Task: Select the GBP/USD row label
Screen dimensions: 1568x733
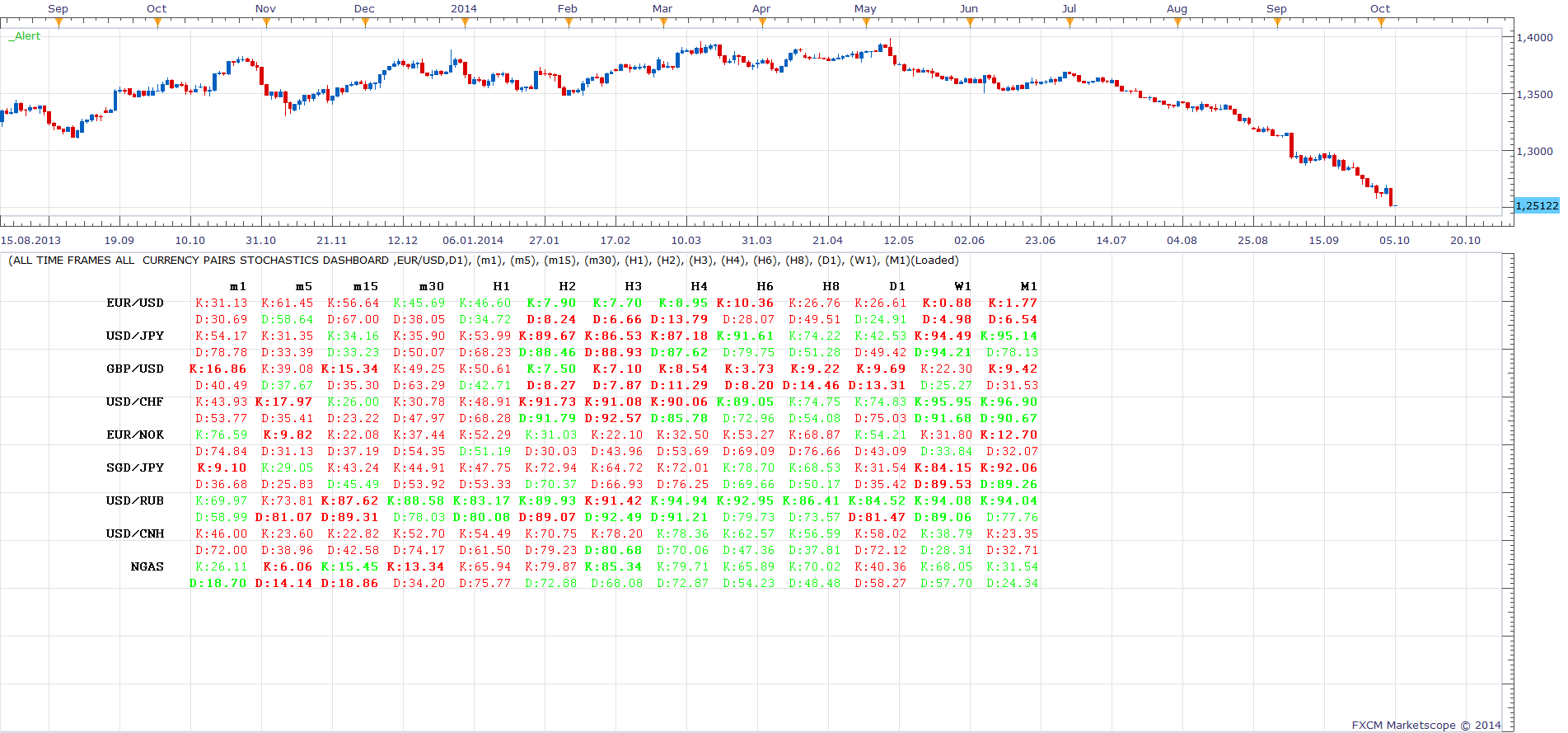Action: (135, 369)
